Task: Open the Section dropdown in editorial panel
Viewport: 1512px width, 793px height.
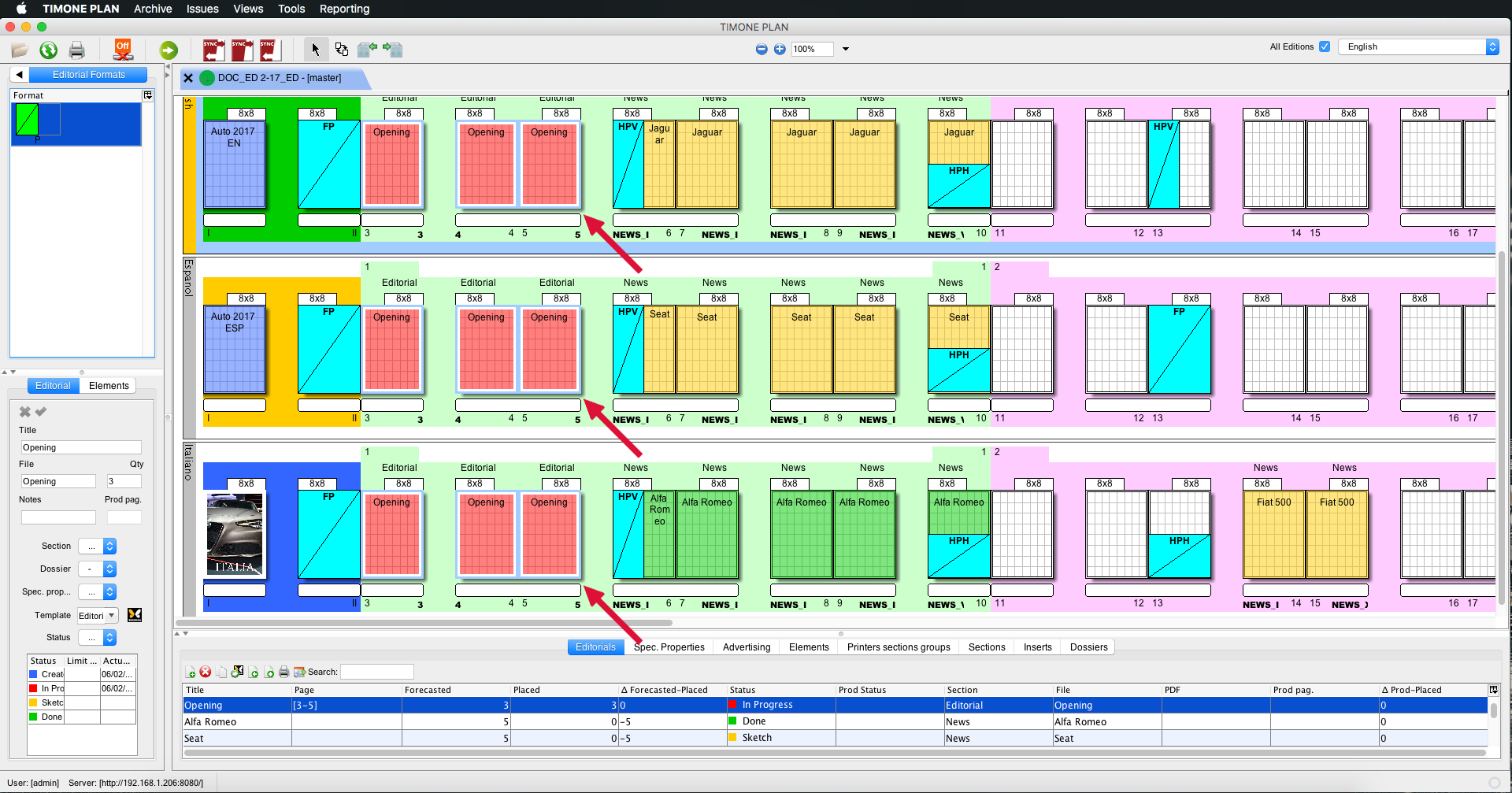Action: tap(109, 546)
